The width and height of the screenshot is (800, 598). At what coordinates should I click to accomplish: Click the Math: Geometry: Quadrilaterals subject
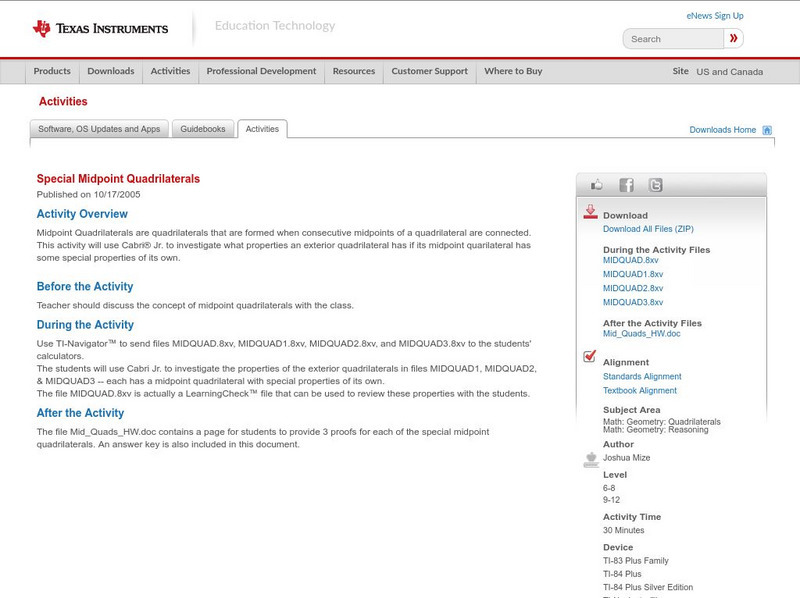[662, 422]
